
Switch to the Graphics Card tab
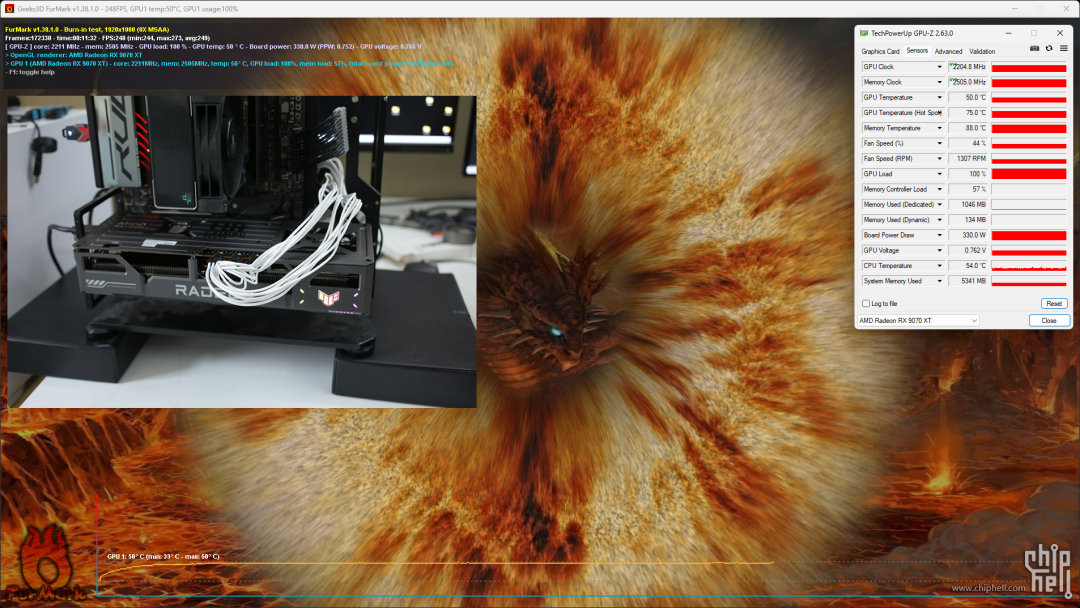pos(880,52)
